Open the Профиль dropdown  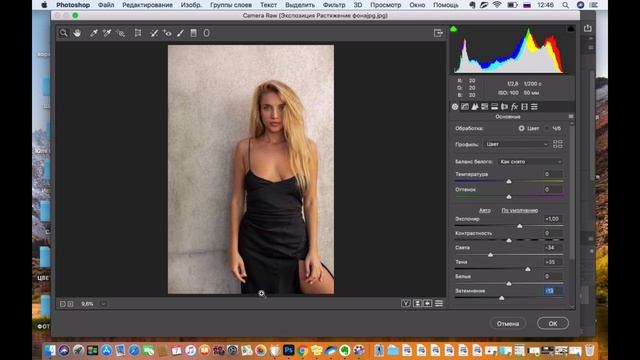[517, 144]
